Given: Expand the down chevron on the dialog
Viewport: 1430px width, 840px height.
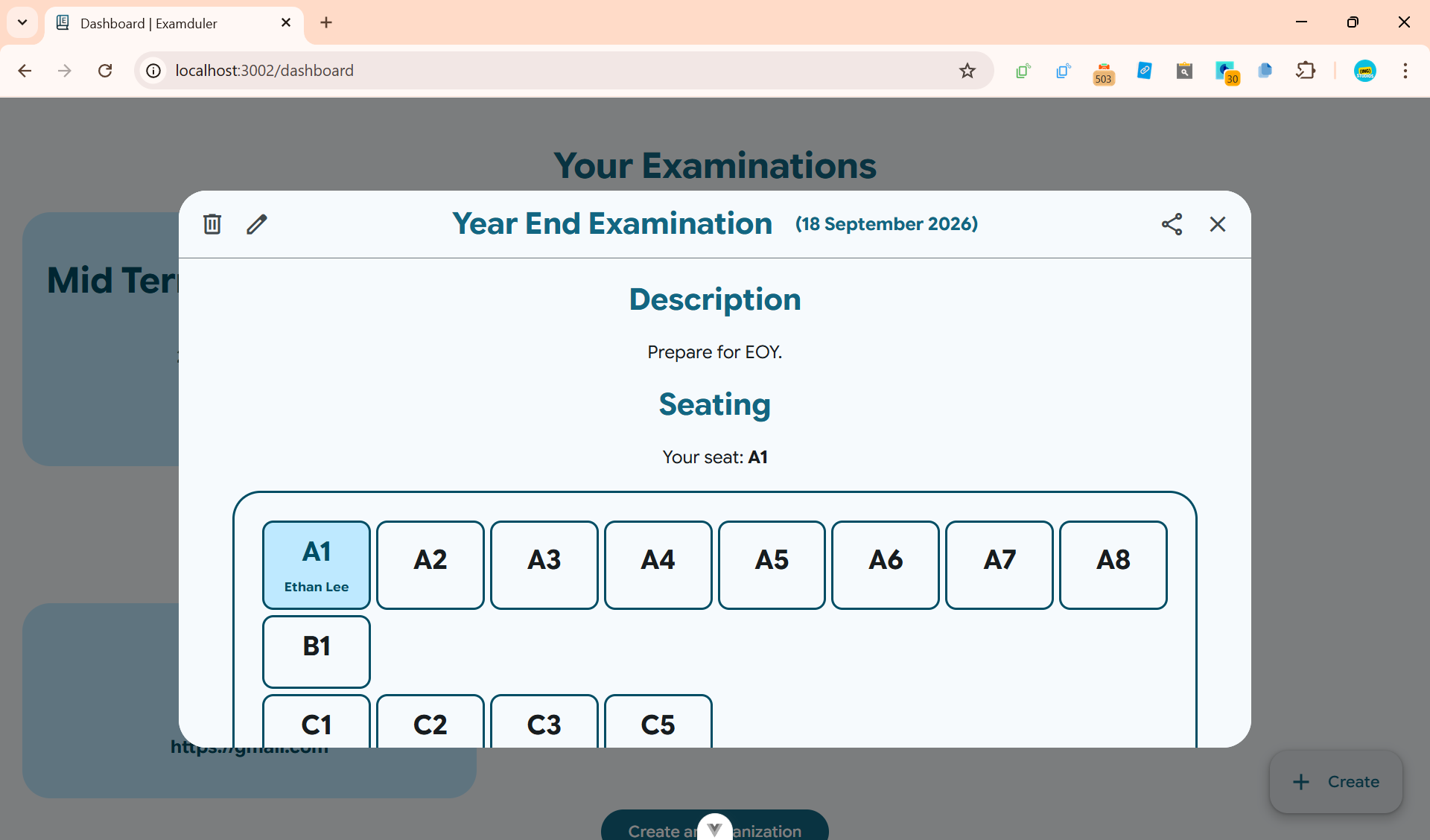Looking at the screenshot, I should click(x=714, y=828).
